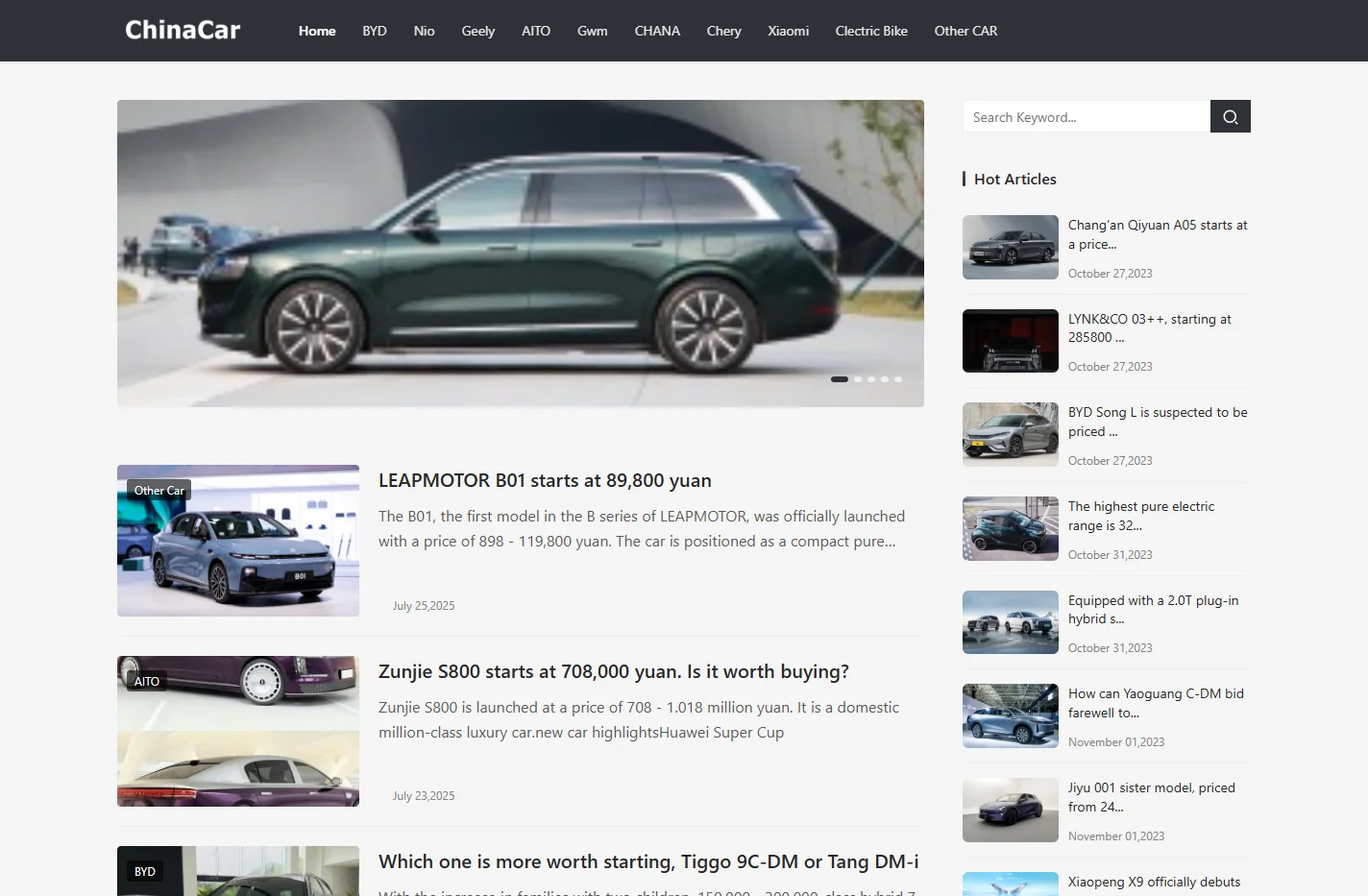The width and height of the screenshot is (1368, 896).
Task: Open Xiaopeng X9 officially debuts article
Action: coord(1154,882)
